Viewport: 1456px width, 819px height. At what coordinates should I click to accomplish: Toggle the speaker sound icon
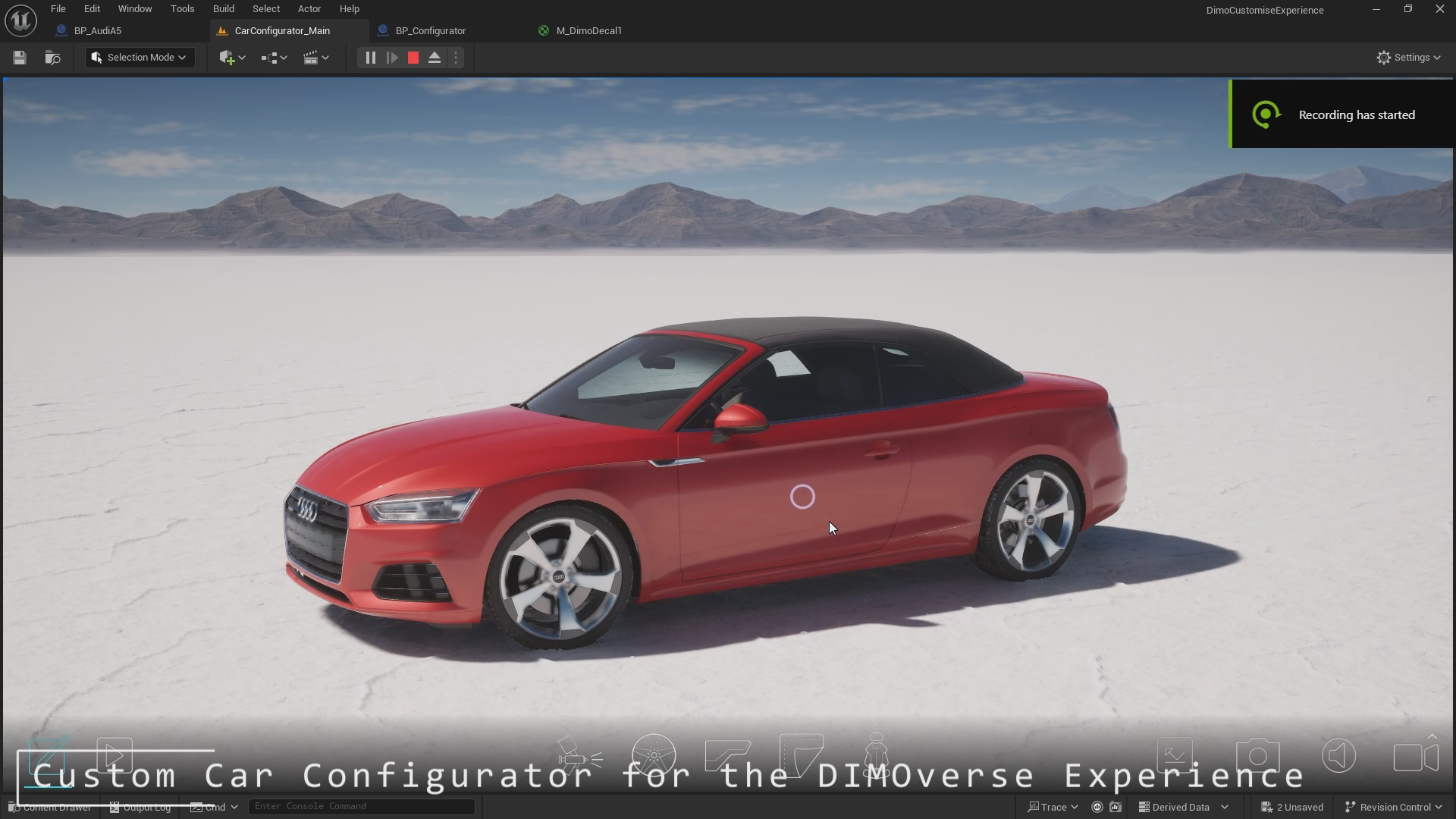tap(1339, 756)
